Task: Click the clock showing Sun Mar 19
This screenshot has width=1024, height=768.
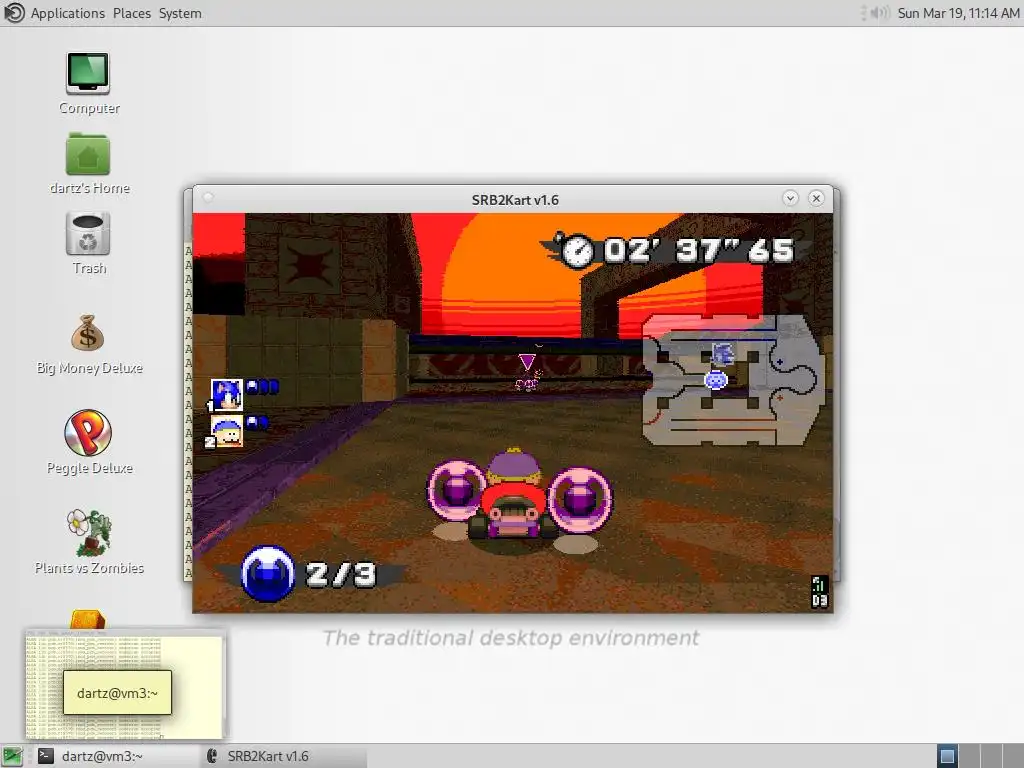Action: (958, 13)
